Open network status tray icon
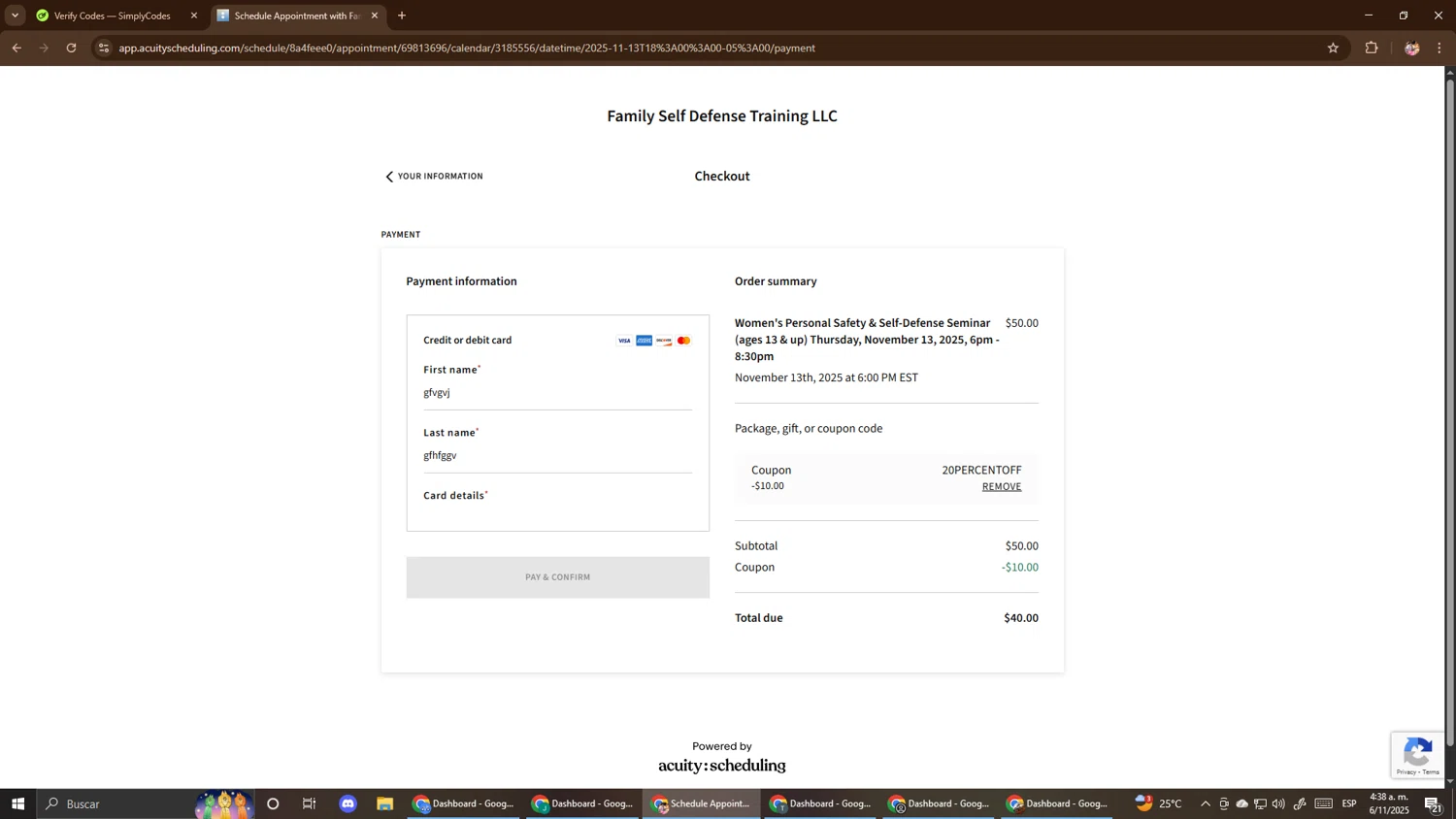1456x819 pixels. click(x=1260, y=803)
